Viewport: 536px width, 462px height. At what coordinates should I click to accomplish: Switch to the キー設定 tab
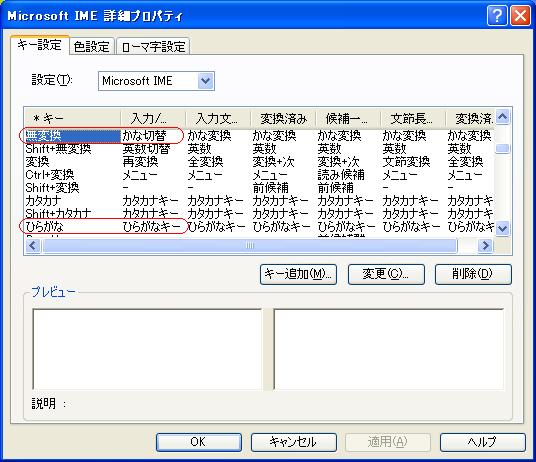(x=40, y=45)
